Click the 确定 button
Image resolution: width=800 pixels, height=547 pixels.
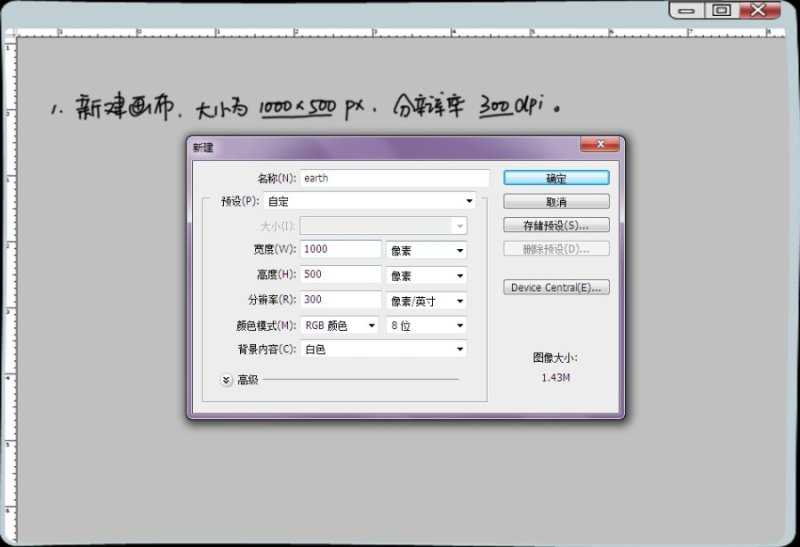pos(556,178)
